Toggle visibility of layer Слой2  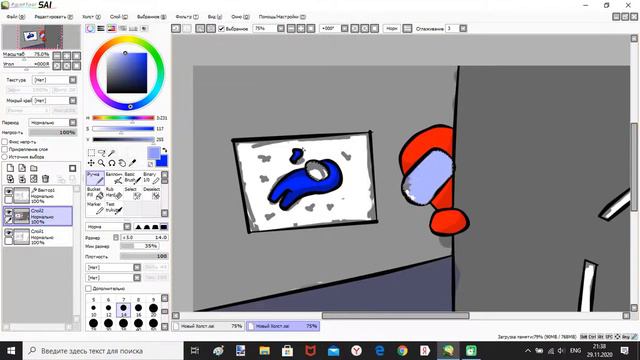click(8, 212)
